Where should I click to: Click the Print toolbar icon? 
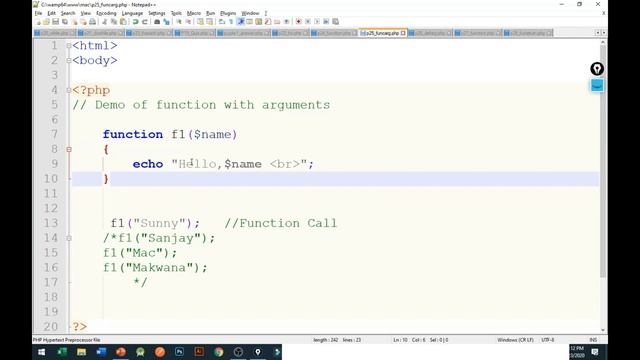(x=92, y=22)
